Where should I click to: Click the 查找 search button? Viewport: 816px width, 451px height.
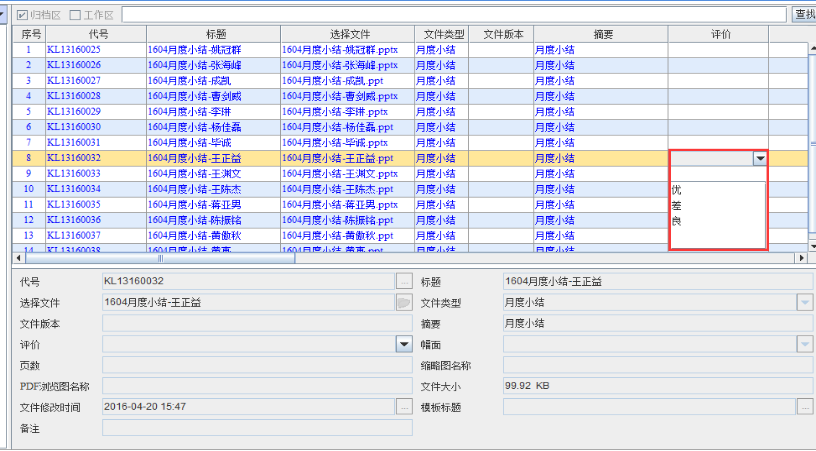(803, 14)
